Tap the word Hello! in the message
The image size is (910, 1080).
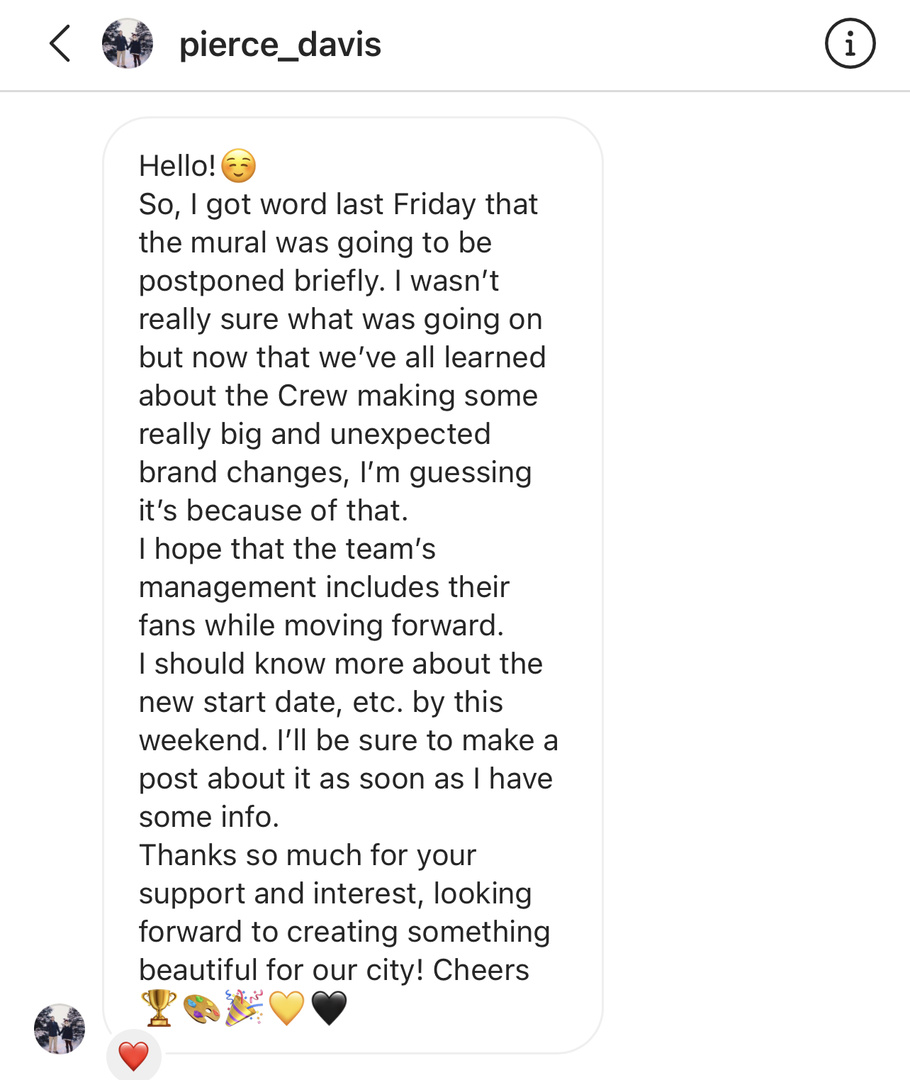[x=178, y=166]
